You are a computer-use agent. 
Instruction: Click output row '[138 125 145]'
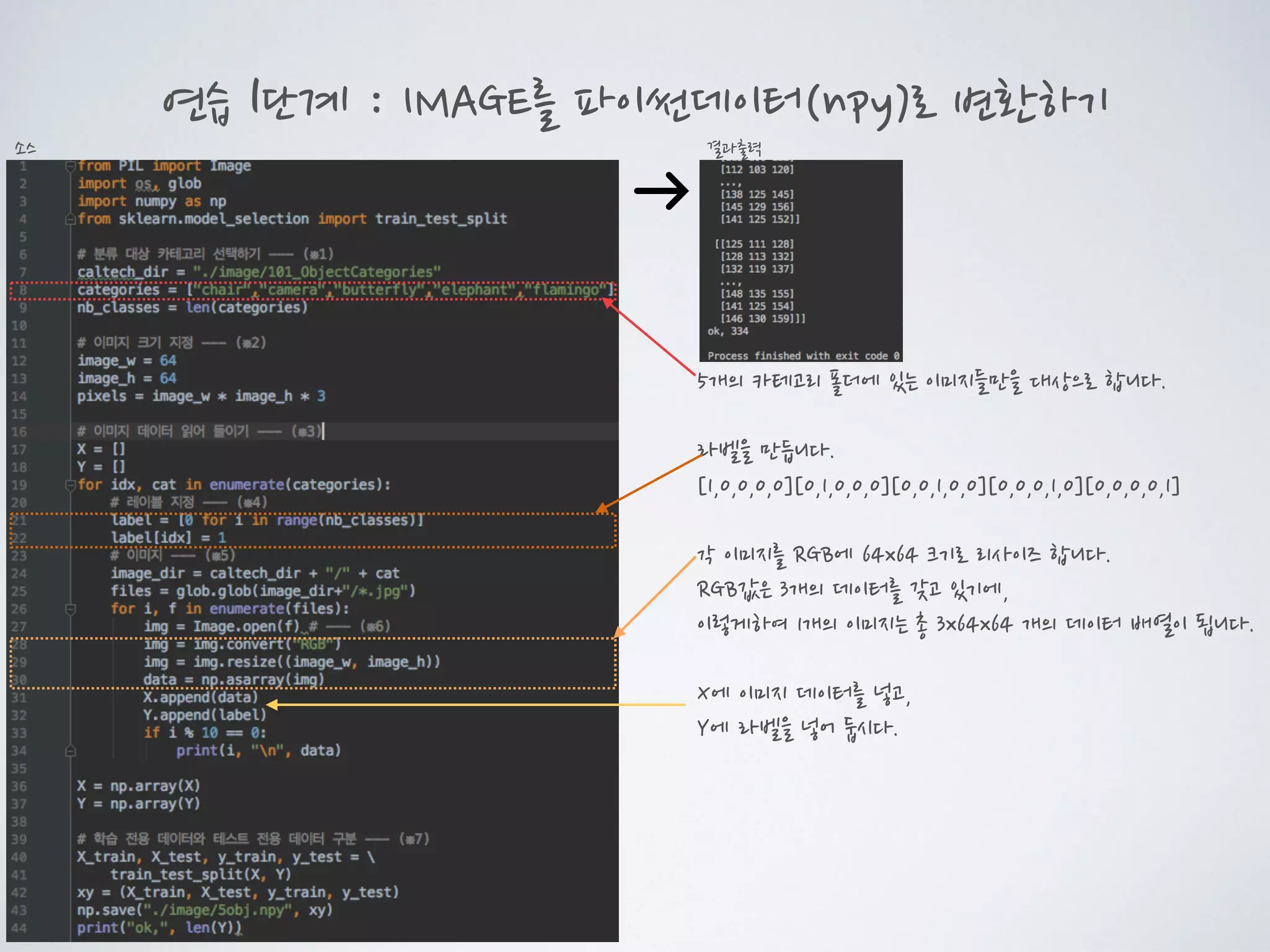[x=757, y=195]
